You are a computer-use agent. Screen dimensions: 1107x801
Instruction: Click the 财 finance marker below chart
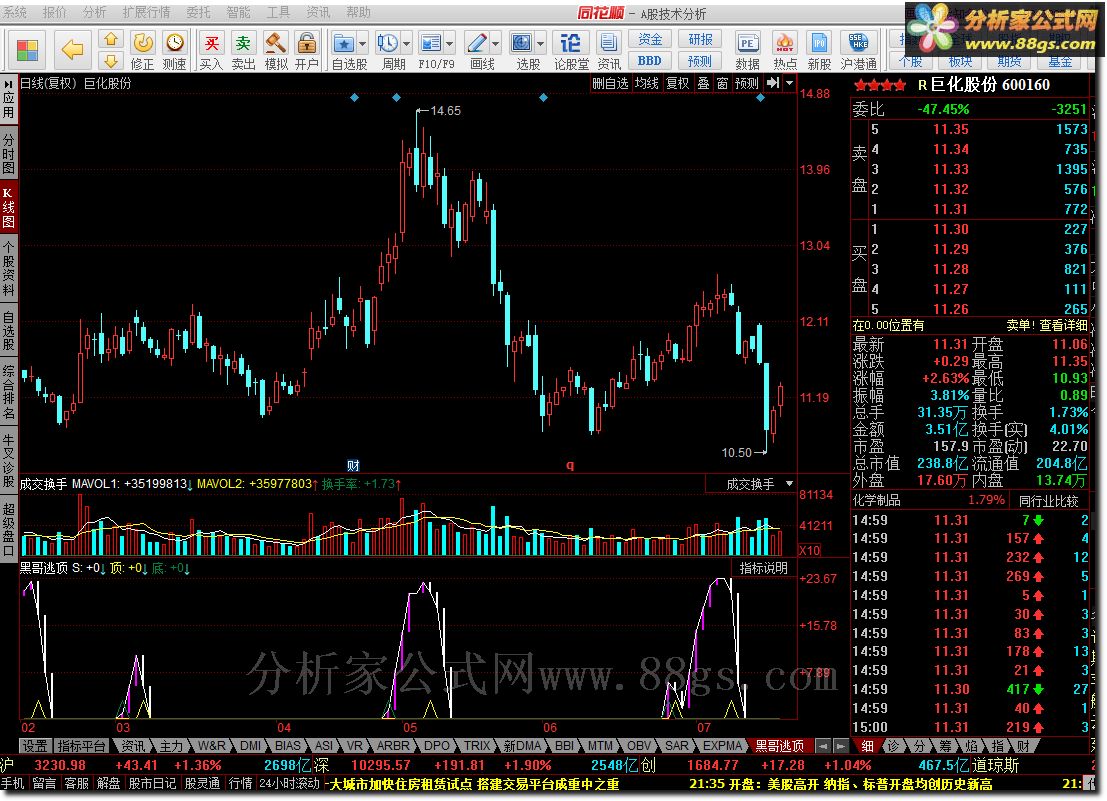pos(353,465)
